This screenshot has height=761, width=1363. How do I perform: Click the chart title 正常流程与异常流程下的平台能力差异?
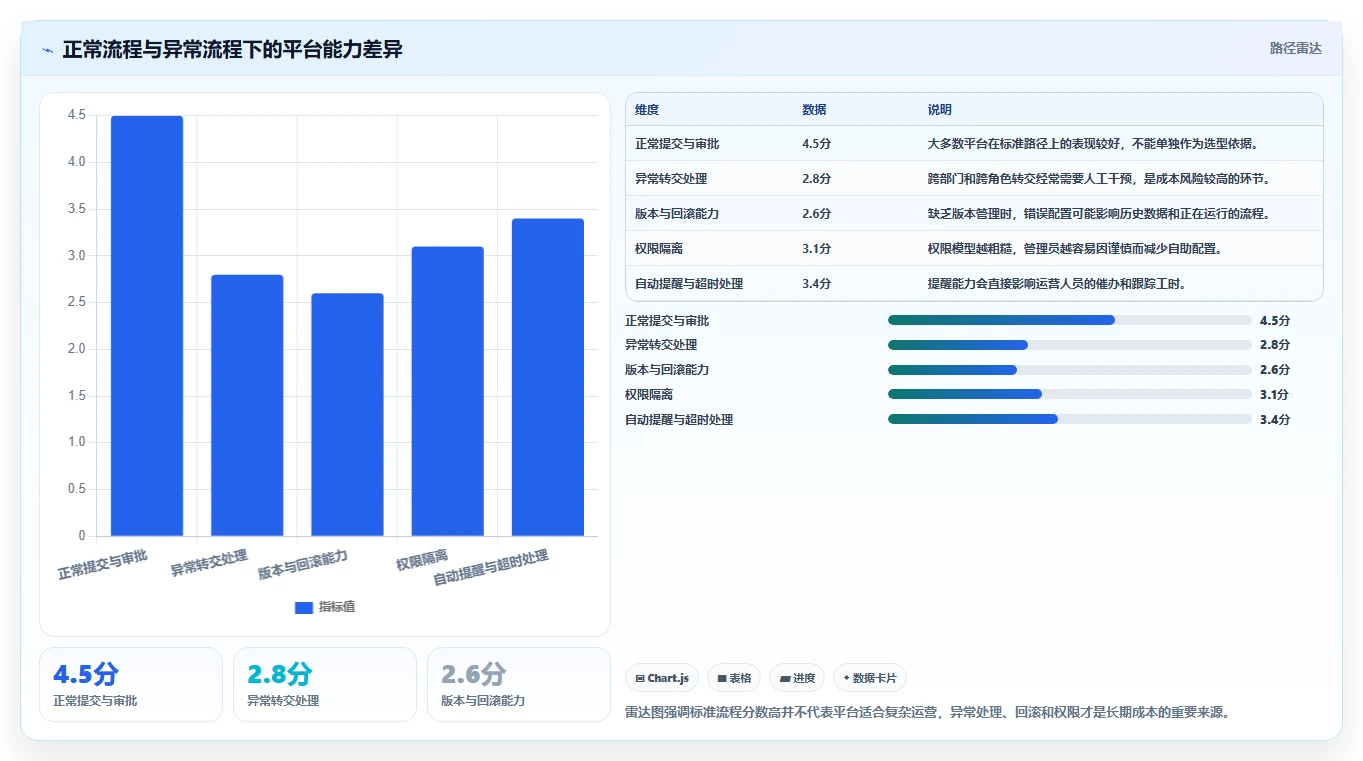[x=232, y=49]
